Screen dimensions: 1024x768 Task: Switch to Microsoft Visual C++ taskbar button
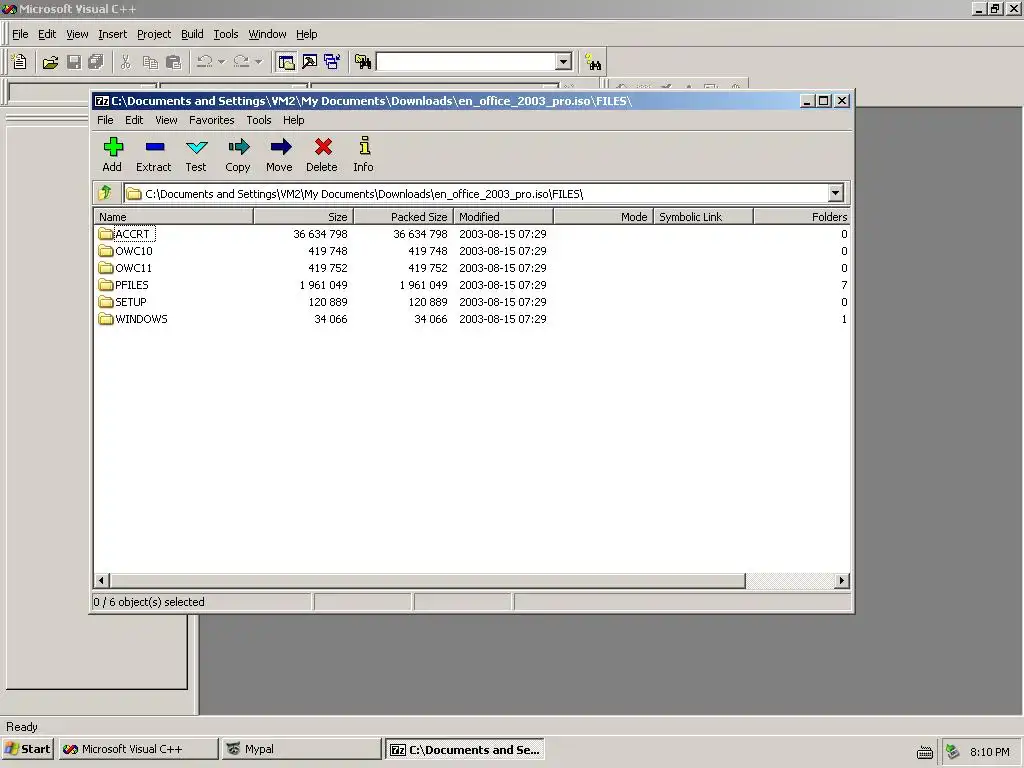click(x=138, y=749)
